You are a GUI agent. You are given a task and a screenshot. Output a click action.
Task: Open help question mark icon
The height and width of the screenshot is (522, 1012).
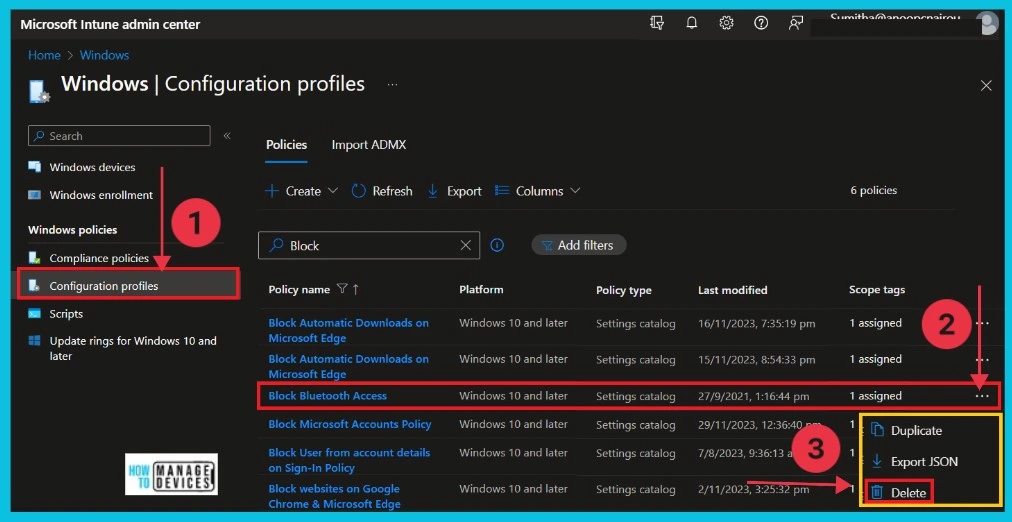pyautogui.click(x=761, y=24)
